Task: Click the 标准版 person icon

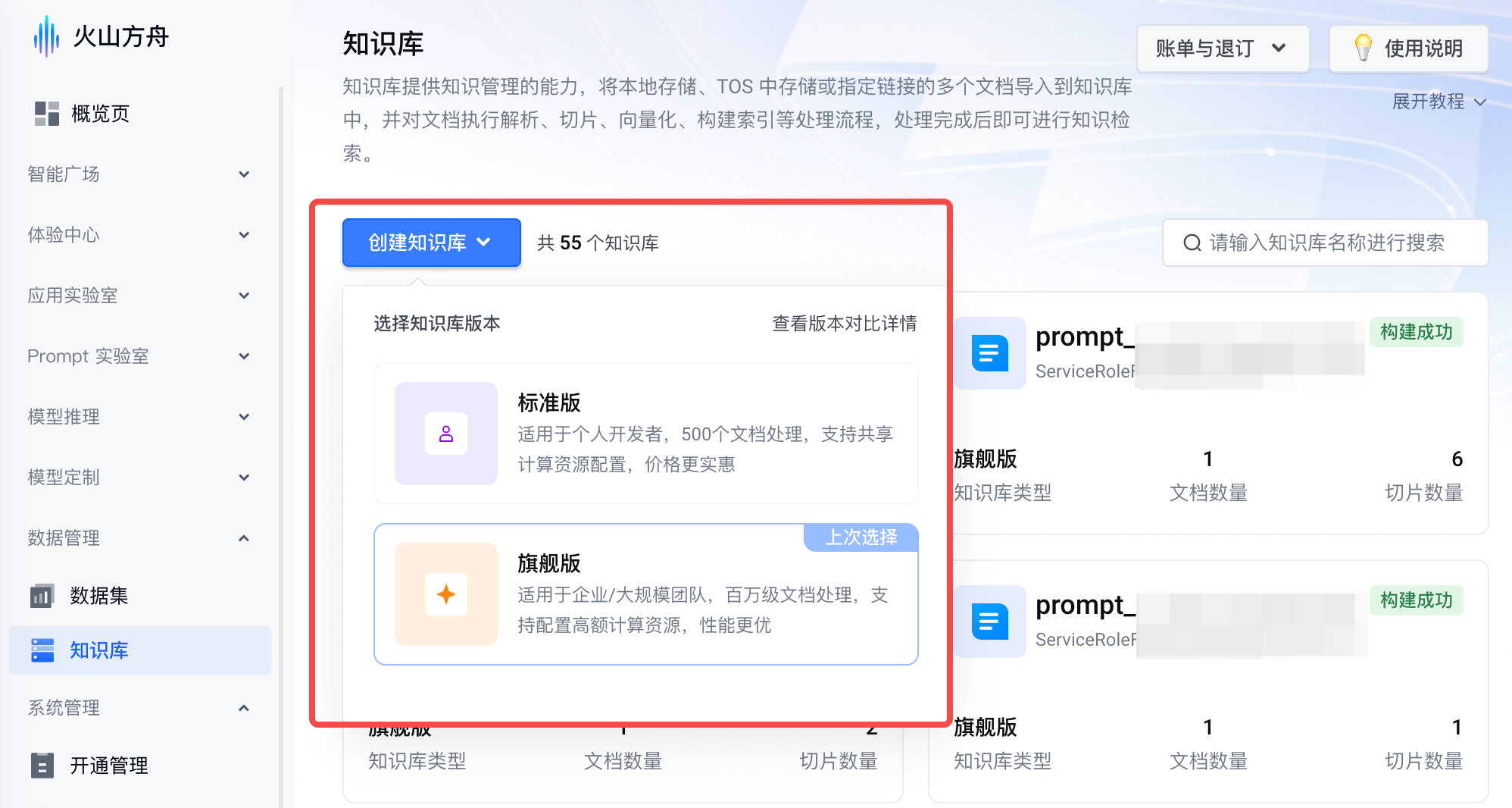Action: (x=445, y=434)
